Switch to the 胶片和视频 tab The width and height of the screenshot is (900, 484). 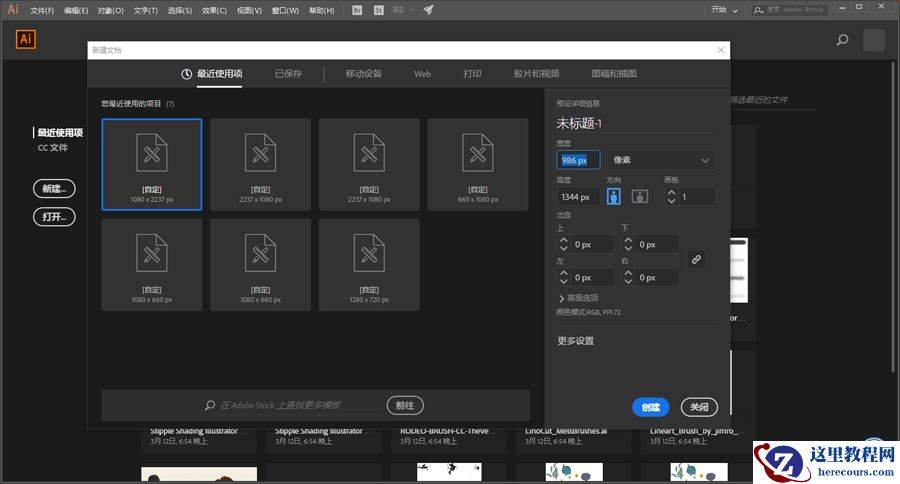536,73
